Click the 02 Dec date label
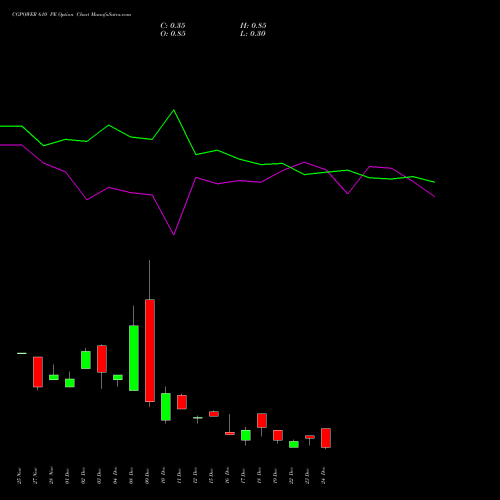Image resolution: width=500 pixels, height=500 pixels. (x=83, y=476)
